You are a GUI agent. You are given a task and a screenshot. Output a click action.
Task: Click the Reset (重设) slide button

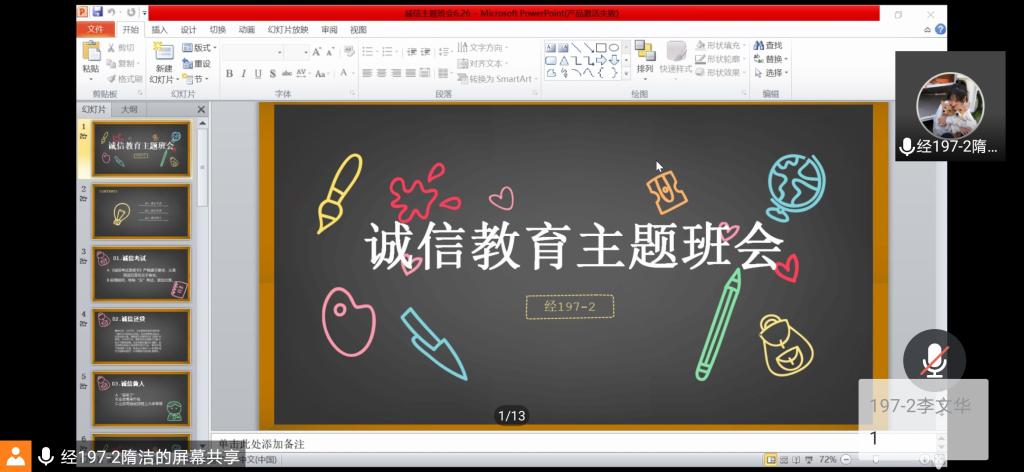tap(198, 63)
